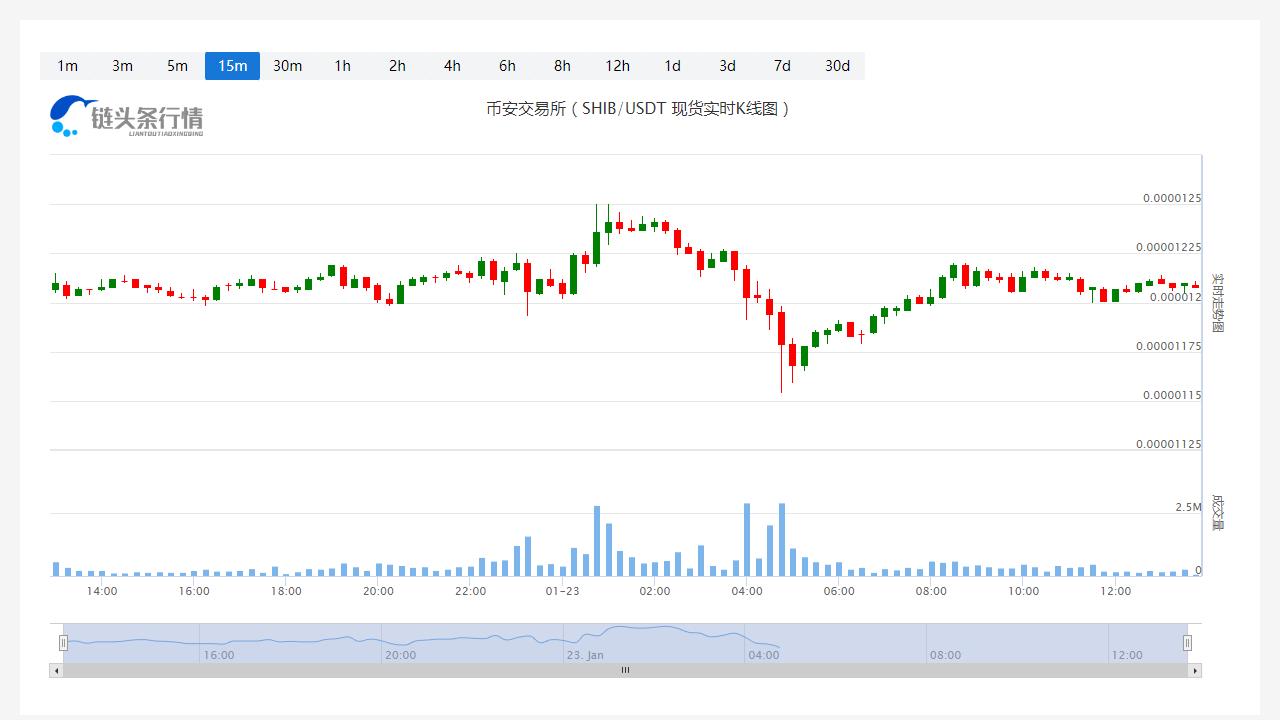The width and height of the screenshot is (1280, 720).
Task: Select the 4h interval
Action: [x=452, y=66]
